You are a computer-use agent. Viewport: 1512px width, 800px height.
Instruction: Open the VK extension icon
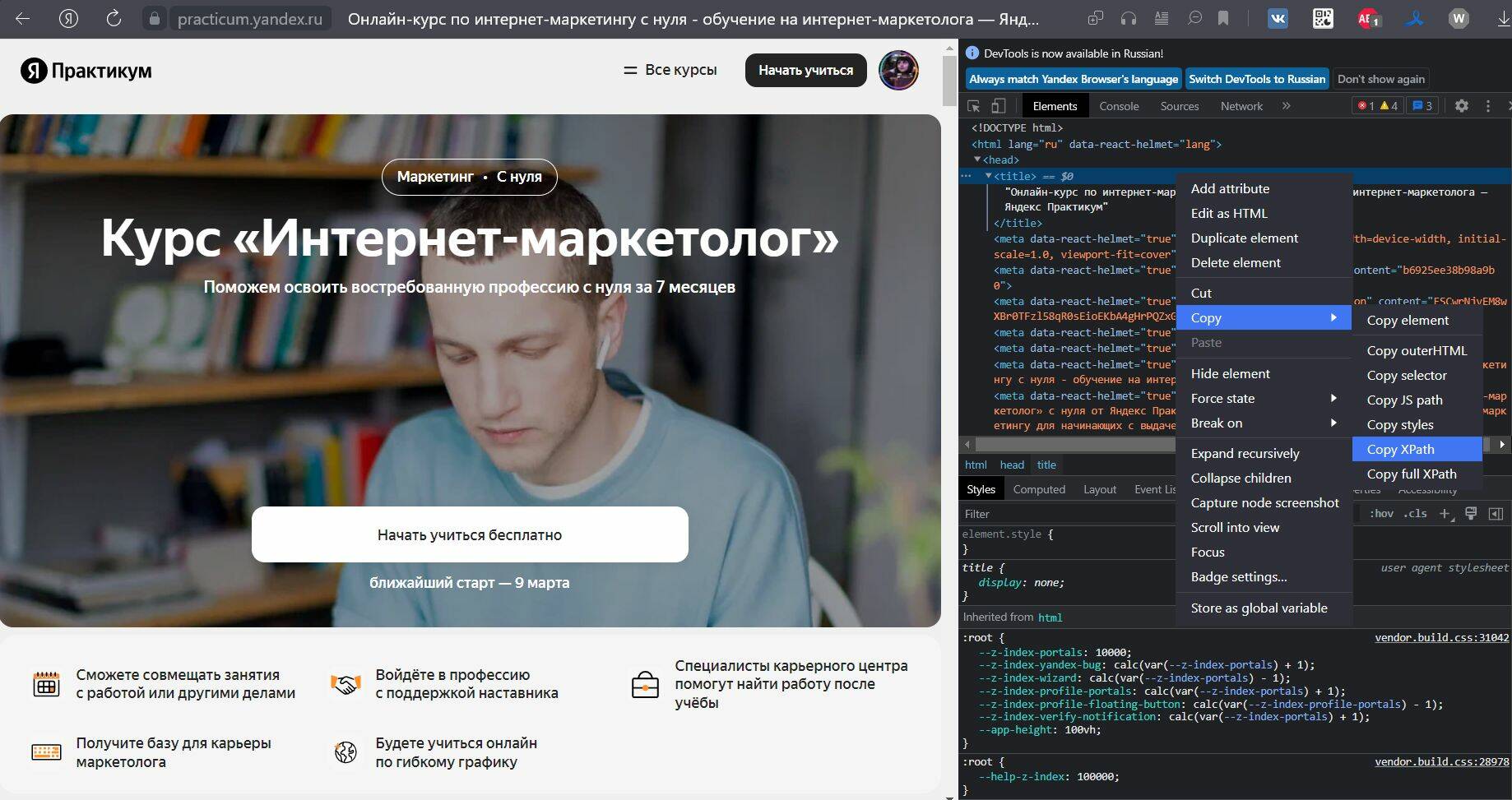[x=1278, y=18]
